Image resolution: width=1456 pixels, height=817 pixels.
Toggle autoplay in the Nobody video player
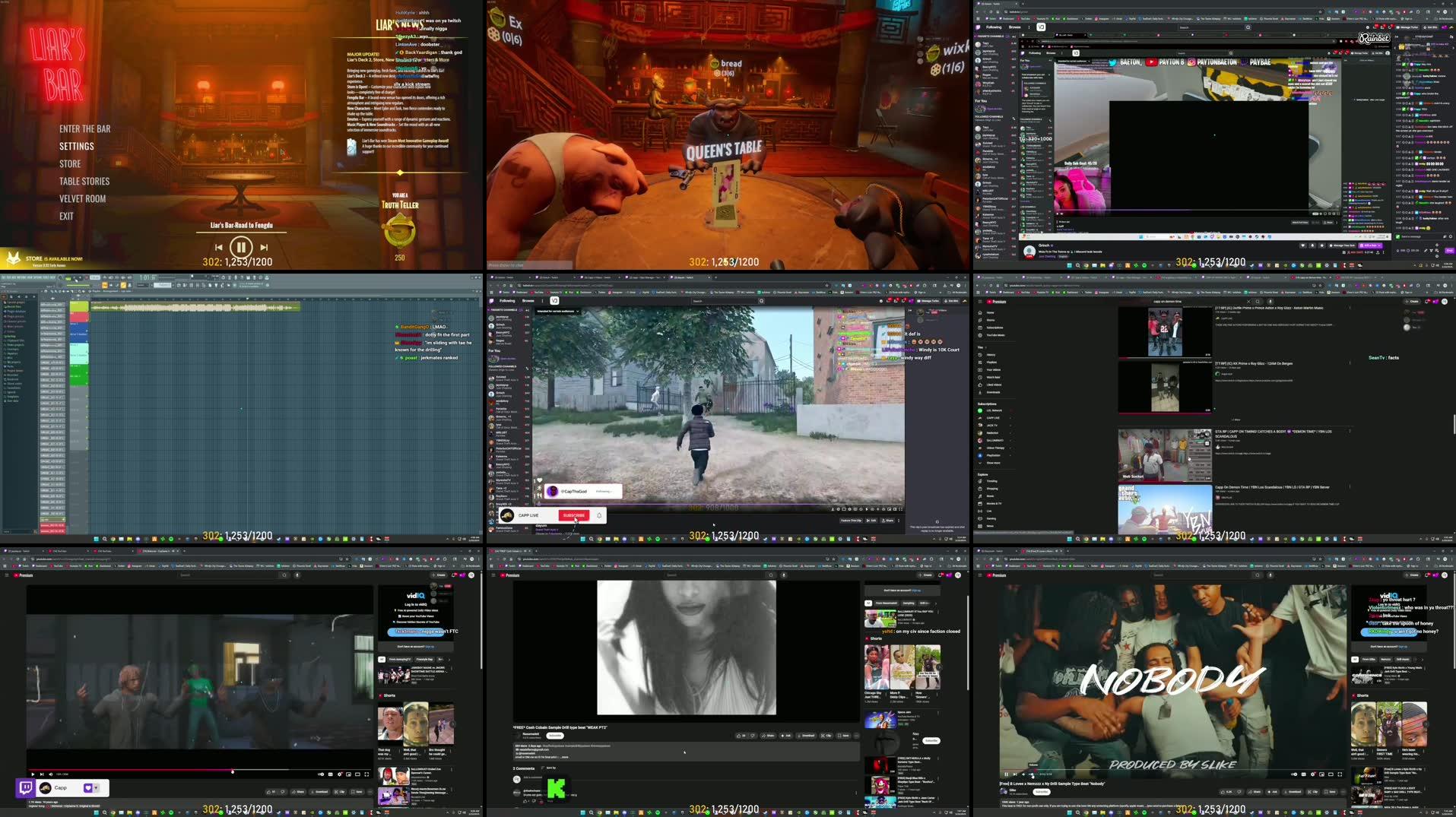[x=1294, y=774]
